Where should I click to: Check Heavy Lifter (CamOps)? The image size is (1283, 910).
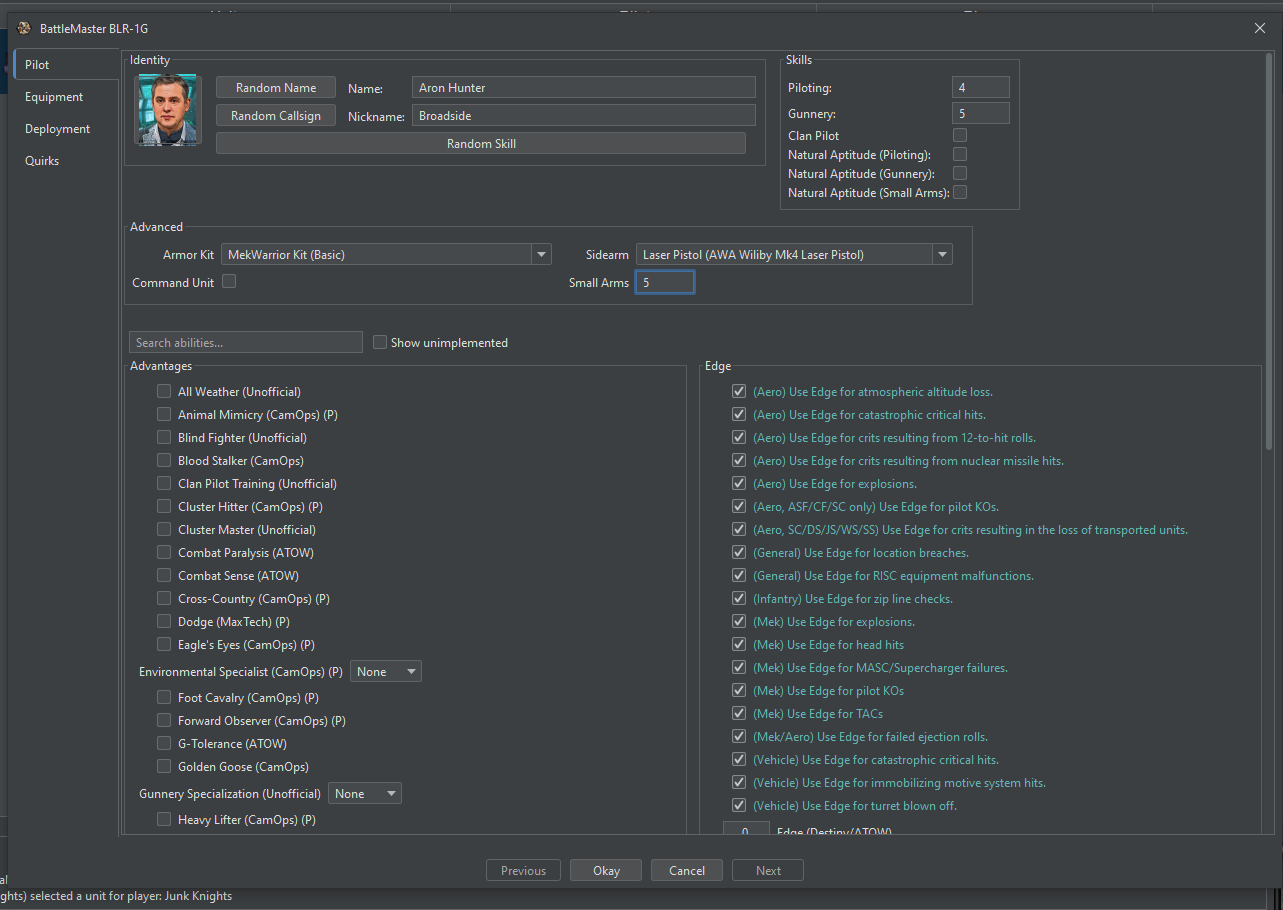tap(164, 820)
